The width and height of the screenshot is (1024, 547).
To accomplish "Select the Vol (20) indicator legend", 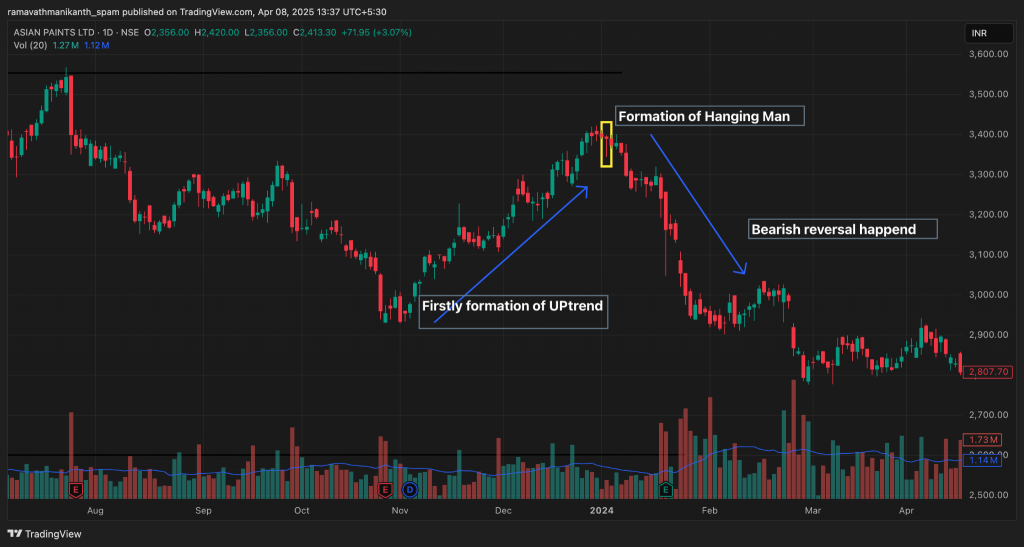I will tap(30, 45).
